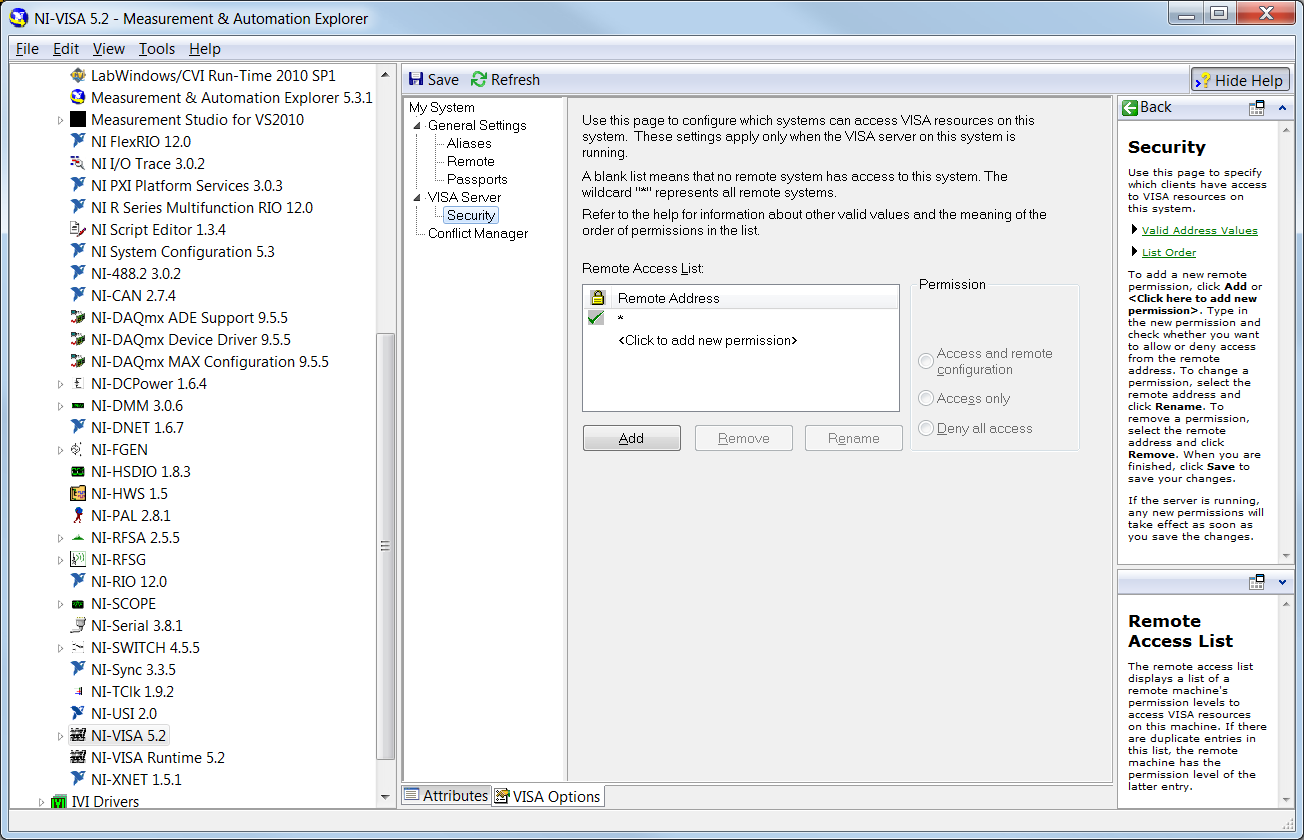Viewport: 1304px width, 840px height.
Task: Click the NI-VISA Runtime 5.2 icon
Action: (x=78, y=757)
